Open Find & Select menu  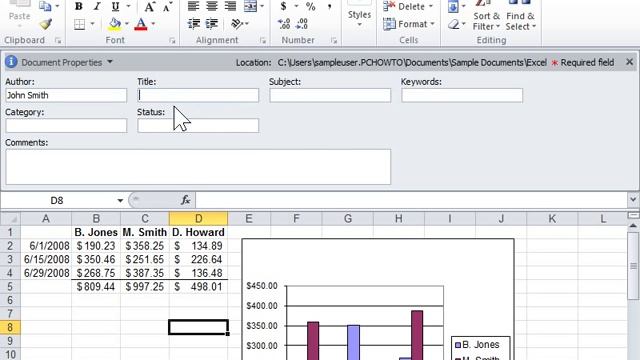520,16
